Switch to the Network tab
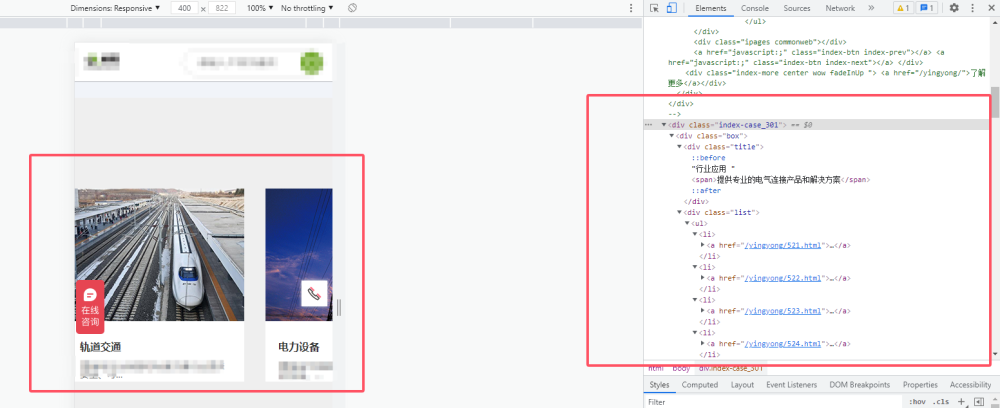The width and height of the screenshot is (1000, 408). point(840,8)
